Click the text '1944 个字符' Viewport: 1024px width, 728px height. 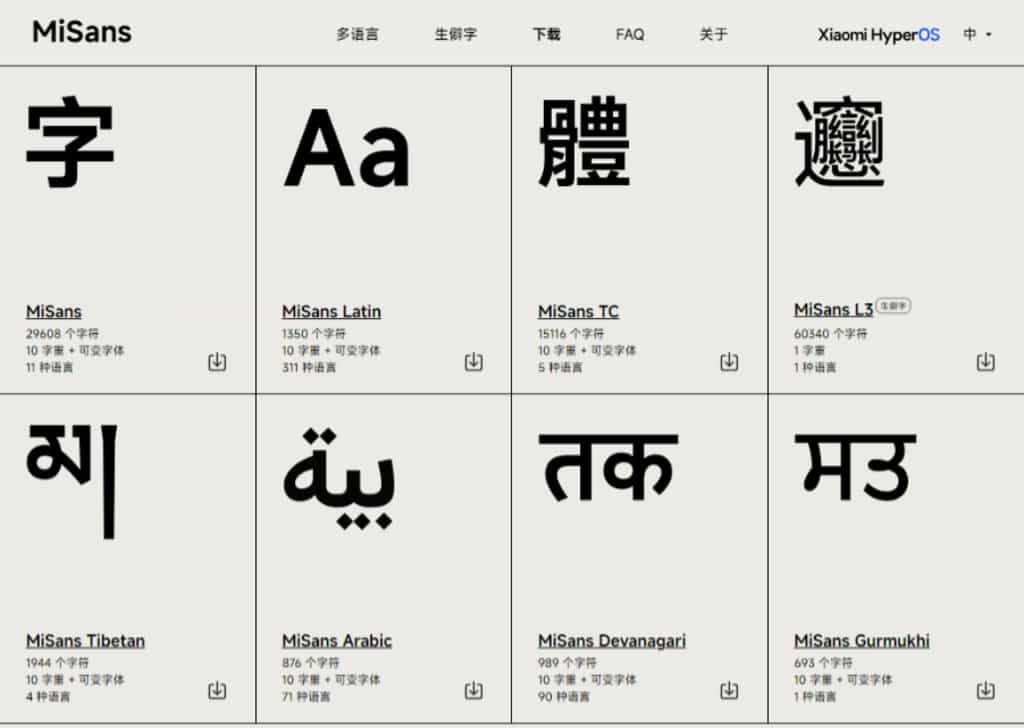(x=57, y=663)
